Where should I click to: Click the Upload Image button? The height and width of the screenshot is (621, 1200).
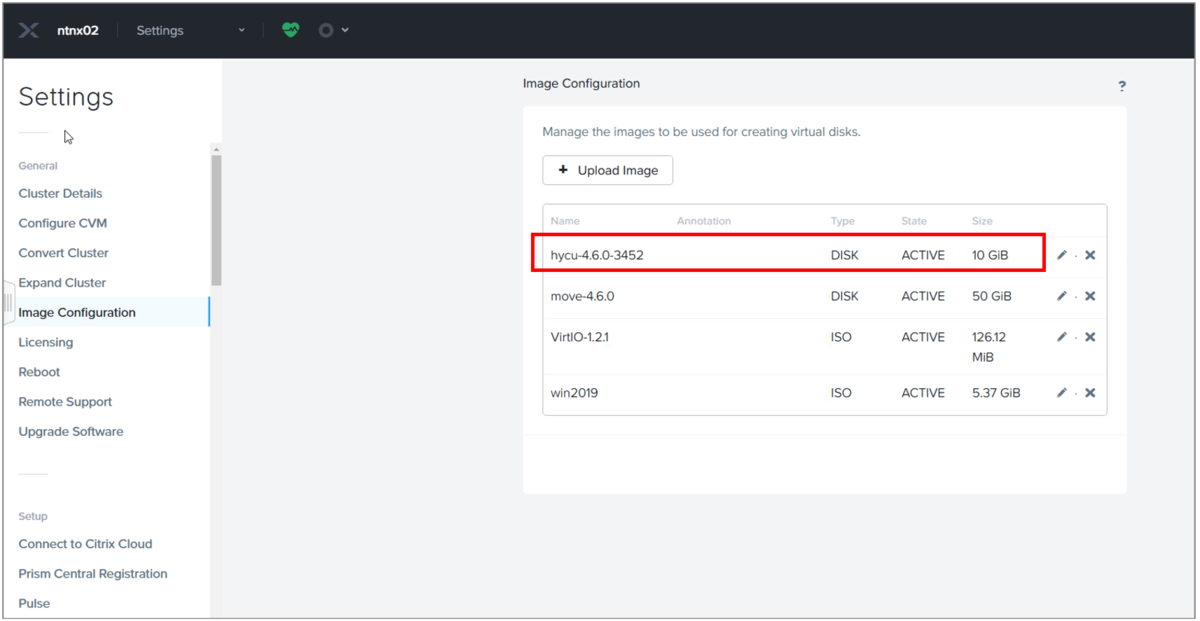pyautogui.click(x=608, y=170)
